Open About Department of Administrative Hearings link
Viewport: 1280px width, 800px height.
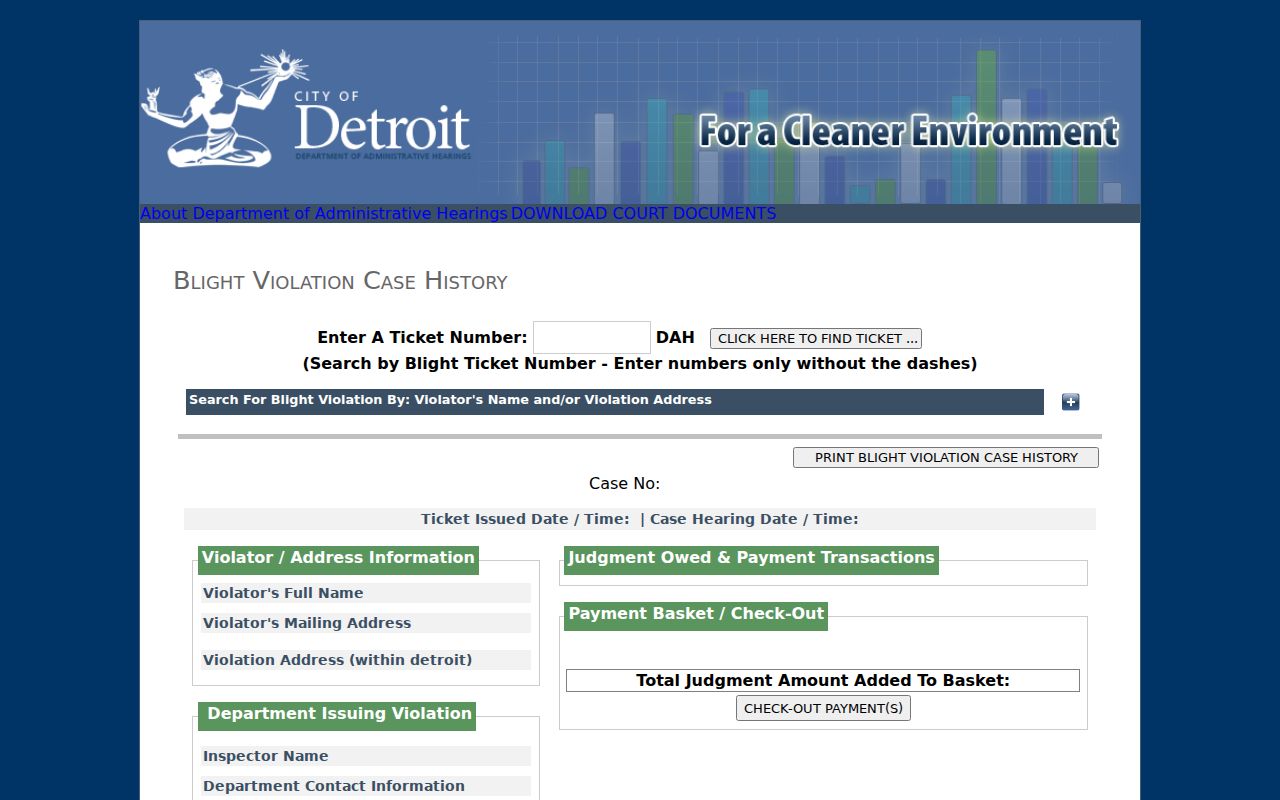(x=324, y=213)
